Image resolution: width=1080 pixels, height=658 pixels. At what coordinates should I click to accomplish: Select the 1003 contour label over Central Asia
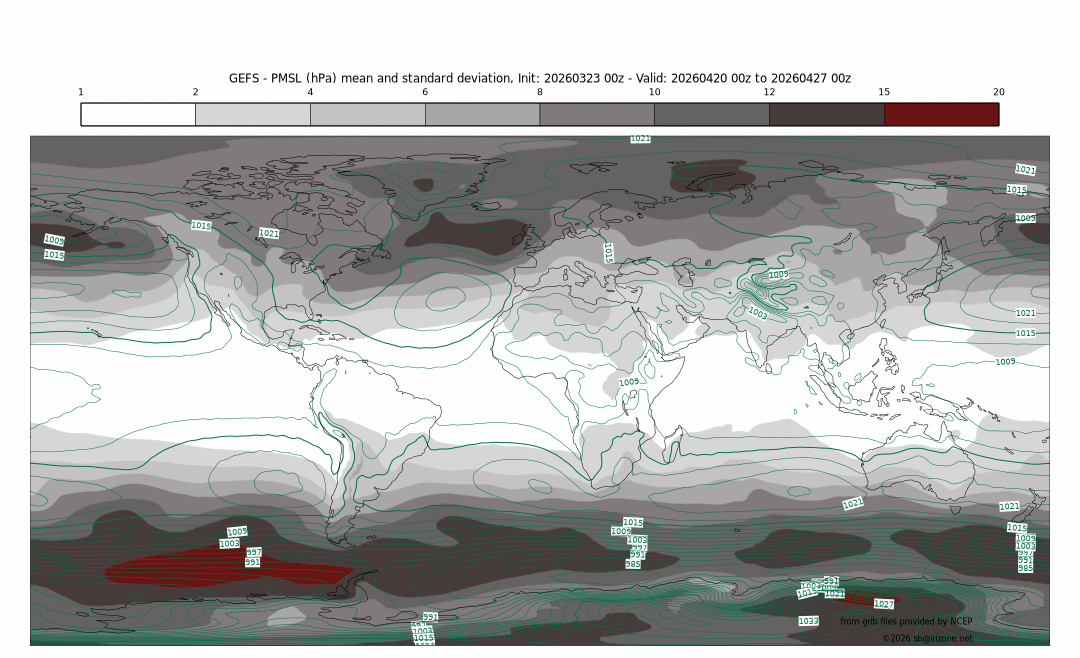(x=757, y=313)
